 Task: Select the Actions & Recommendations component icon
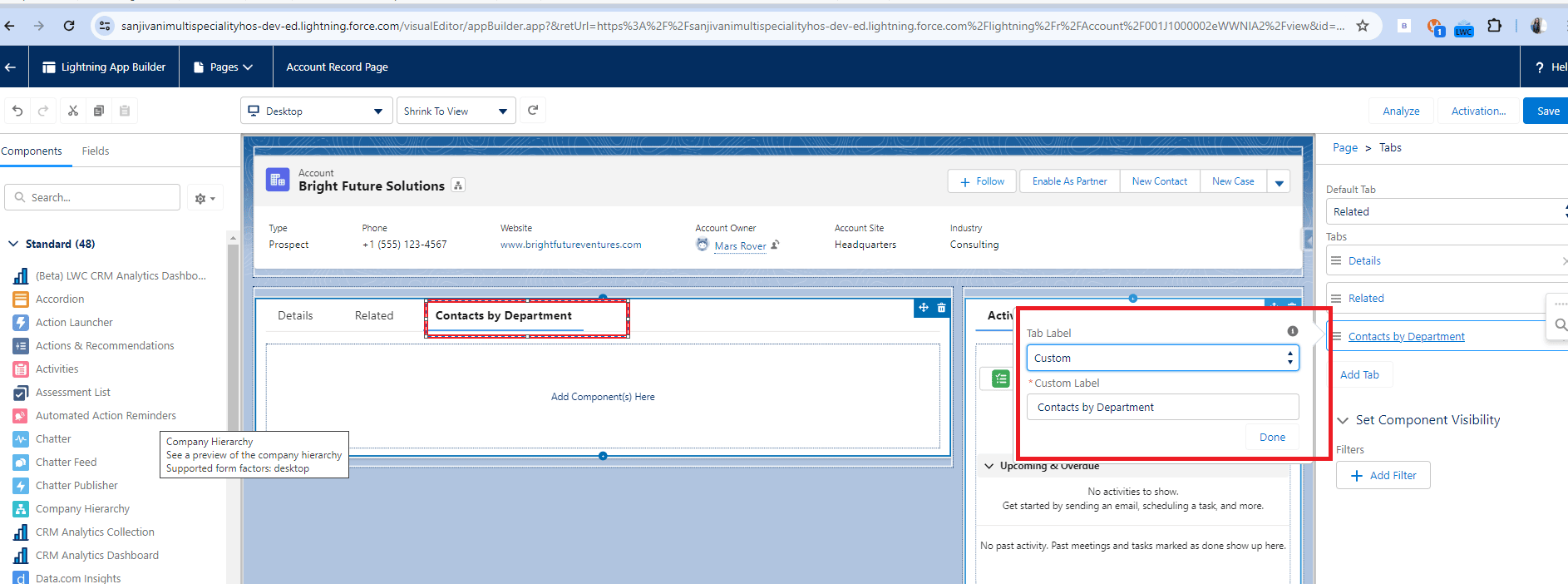pos(21,345)
